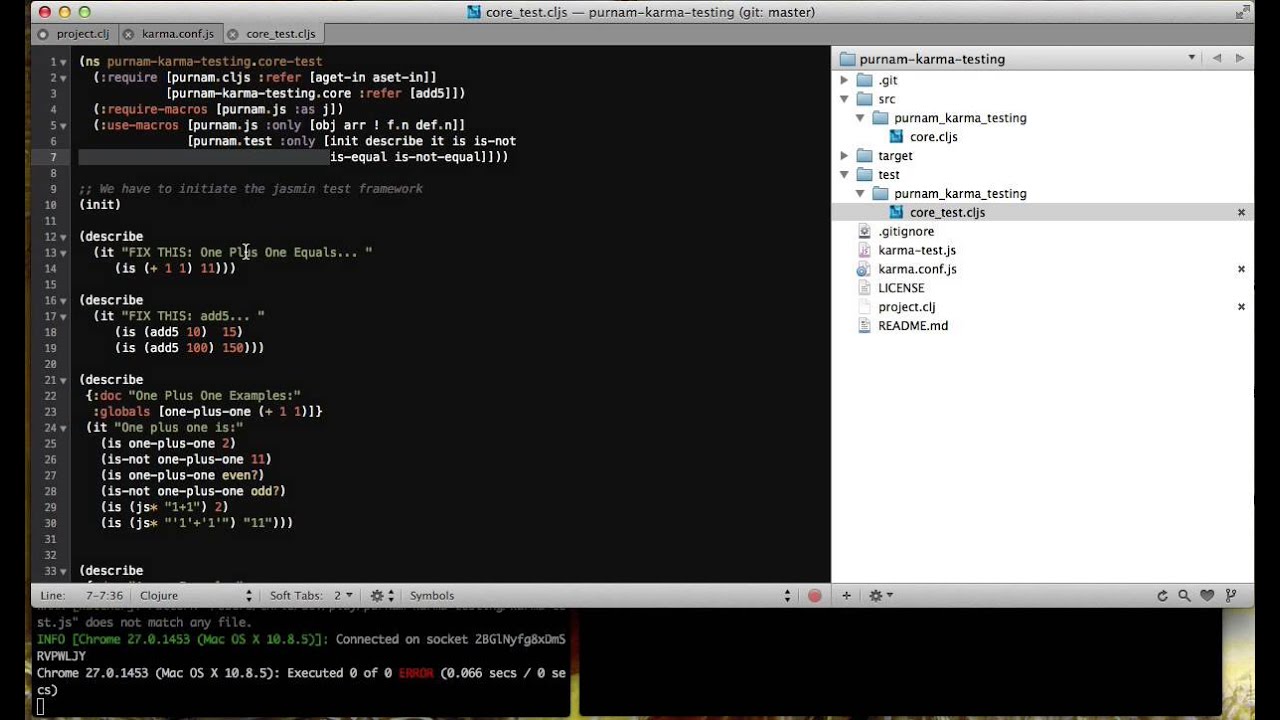
Task: Open project.clj from file browser
Action: [x=906, y=307]
